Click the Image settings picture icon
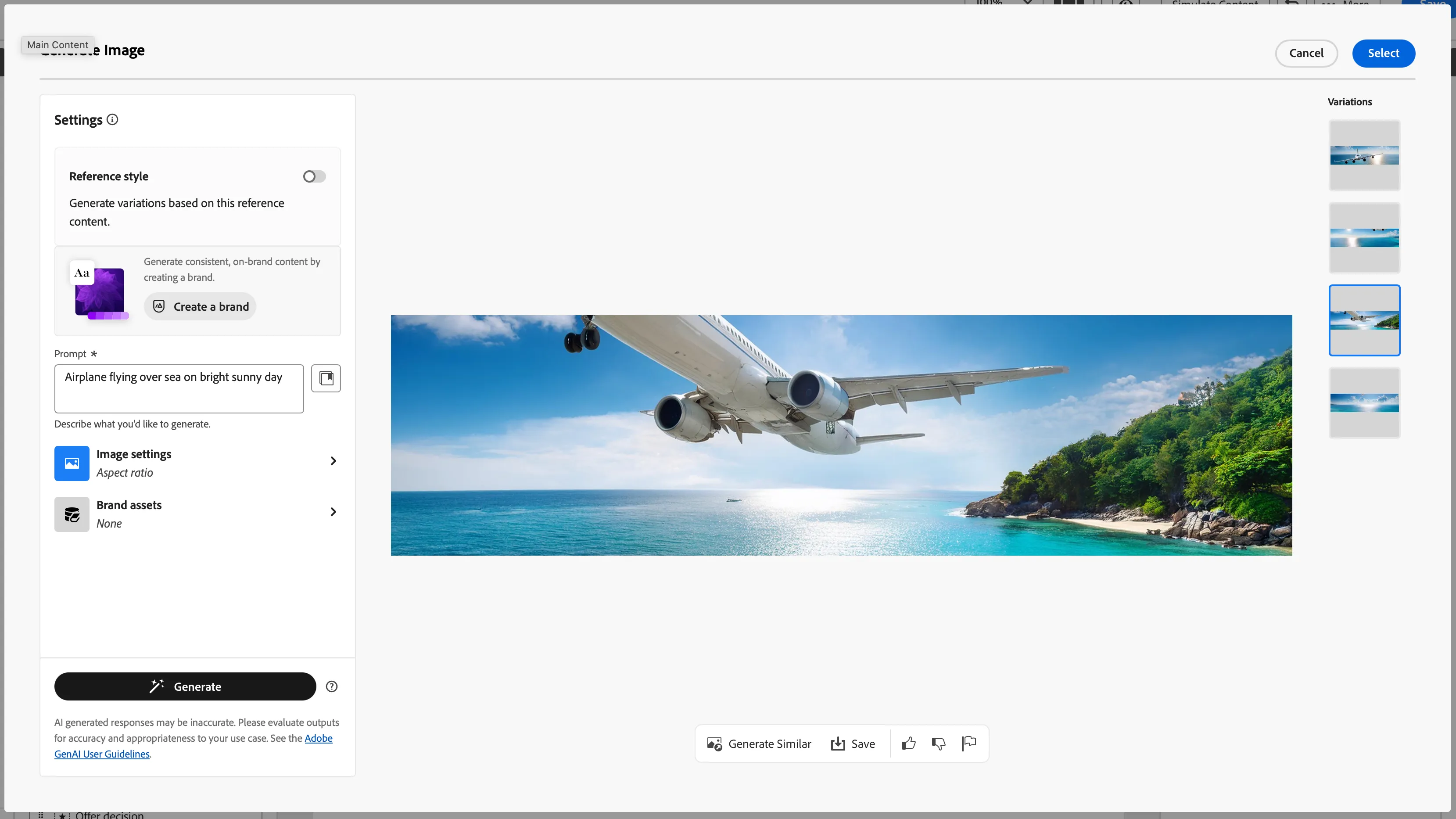This screenshot has width=1456, height=819. click(72, 463)
